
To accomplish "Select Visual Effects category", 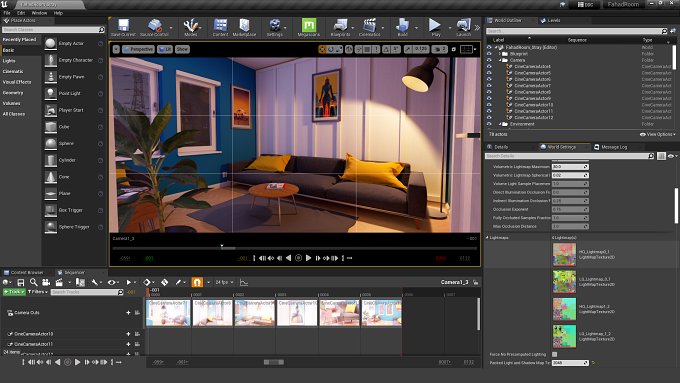I will (x=17, y=82).
